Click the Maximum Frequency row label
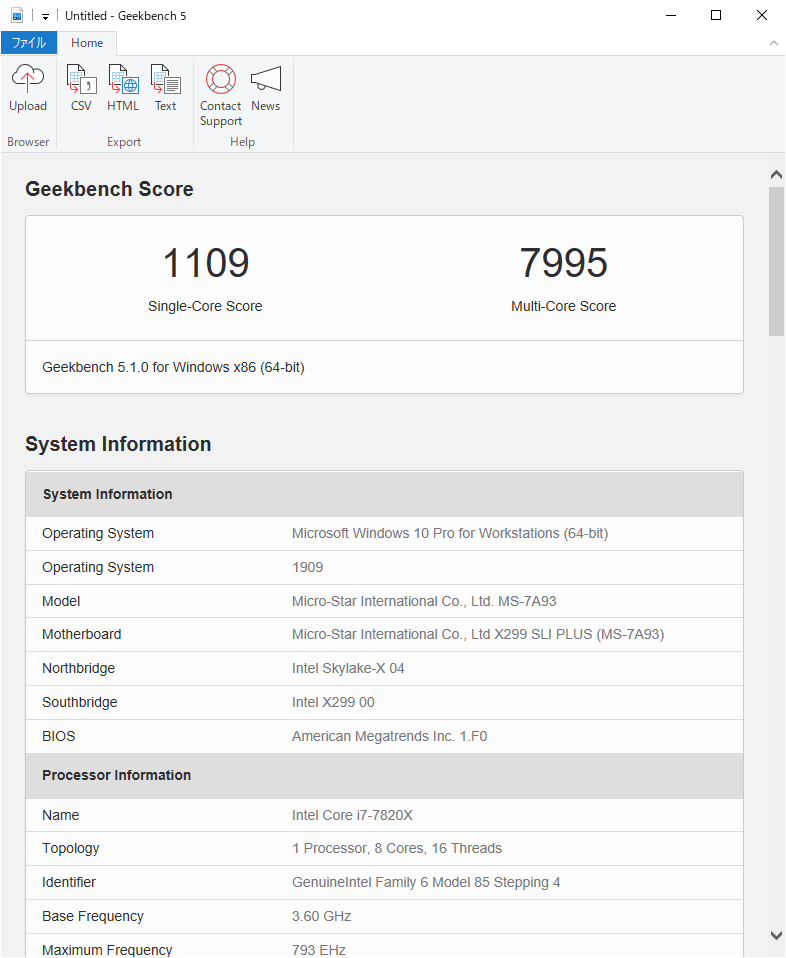The image size is (786, 958). coord(108,950)
